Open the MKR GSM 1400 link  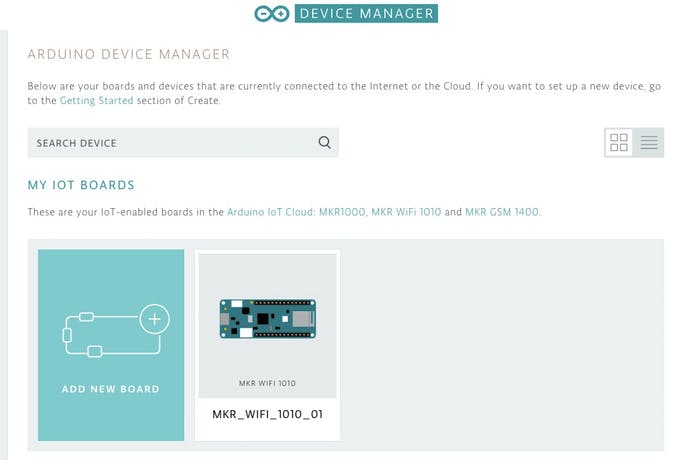pos(502,212)
